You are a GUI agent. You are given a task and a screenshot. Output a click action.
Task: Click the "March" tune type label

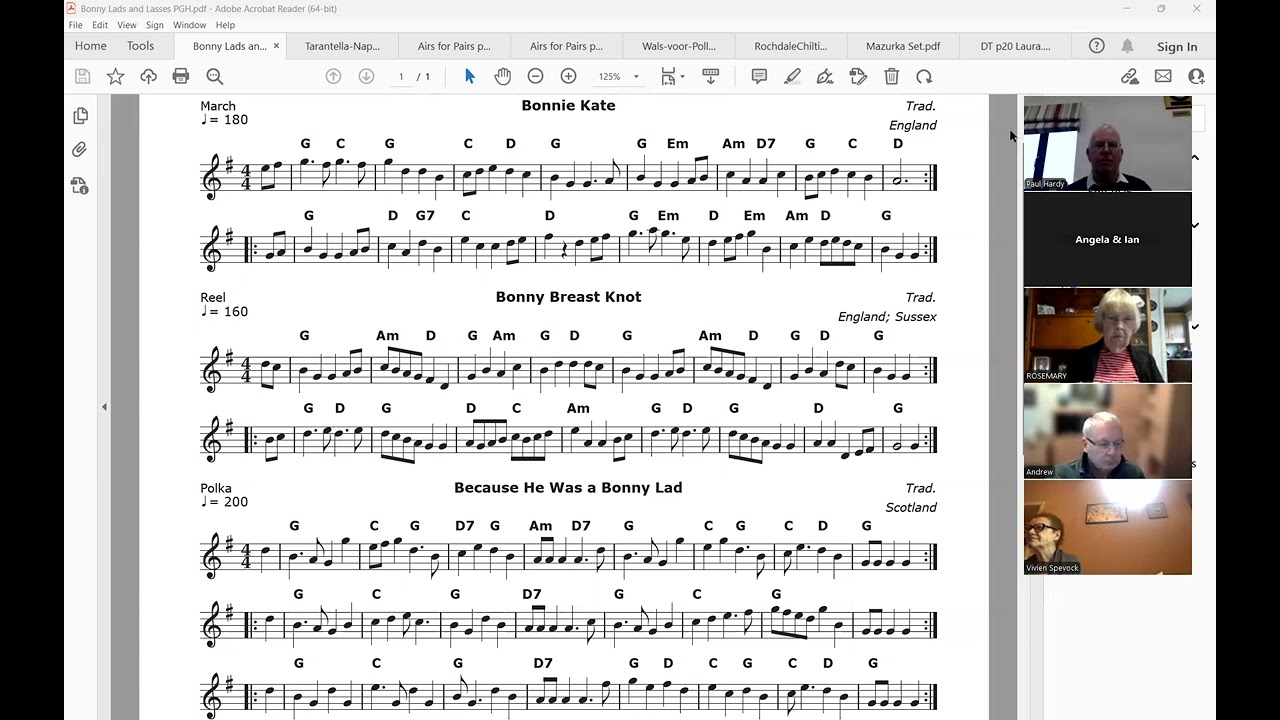[218, 106]
